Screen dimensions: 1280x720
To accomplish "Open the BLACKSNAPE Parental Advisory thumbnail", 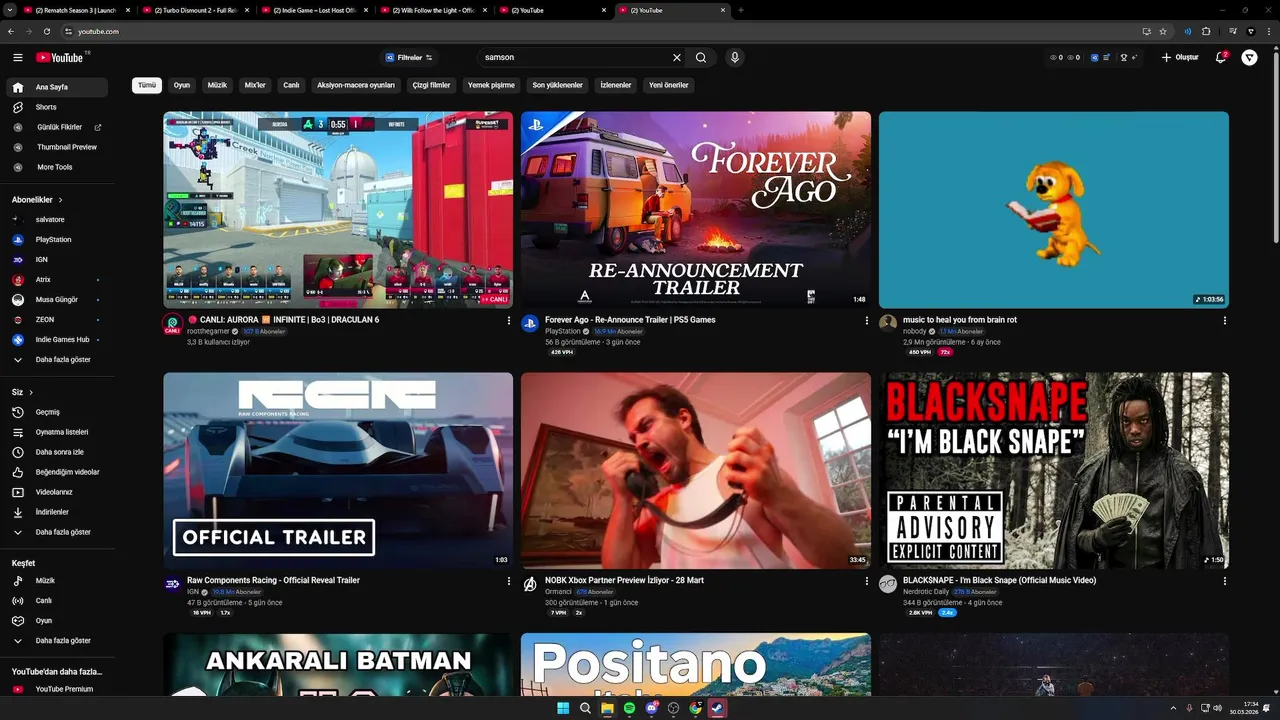I will 1054,470.
